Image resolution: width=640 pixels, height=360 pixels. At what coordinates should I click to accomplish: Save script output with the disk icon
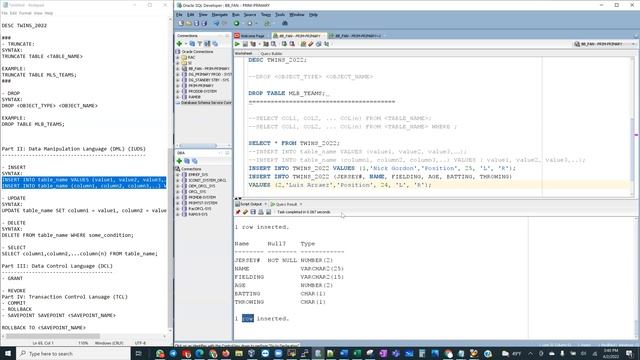click(253, 212)
